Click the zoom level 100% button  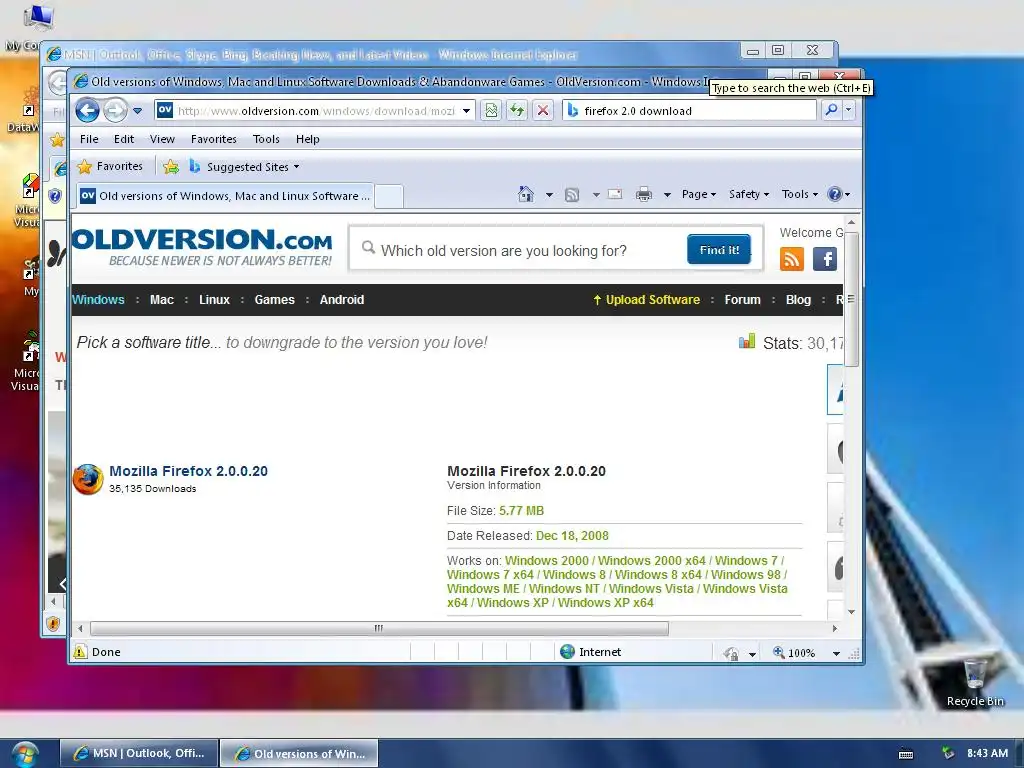pos(794,652)
